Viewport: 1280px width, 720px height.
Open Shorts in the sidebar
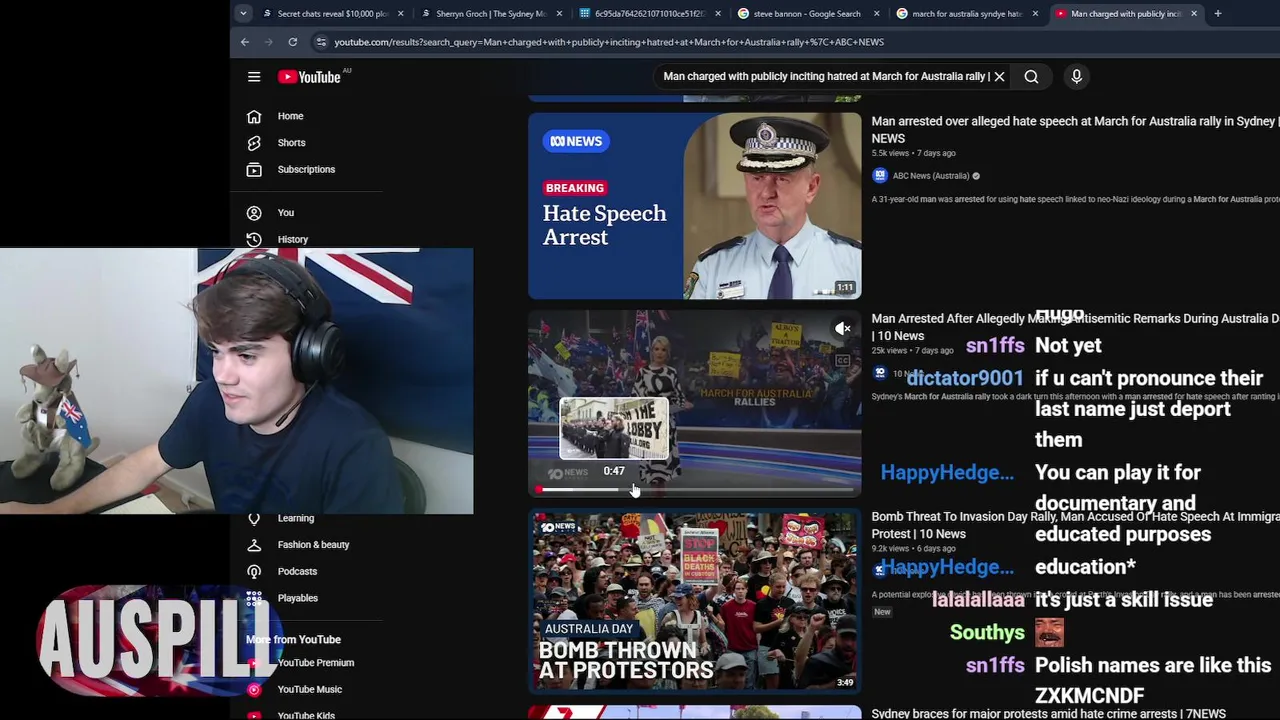coord(291,143)
